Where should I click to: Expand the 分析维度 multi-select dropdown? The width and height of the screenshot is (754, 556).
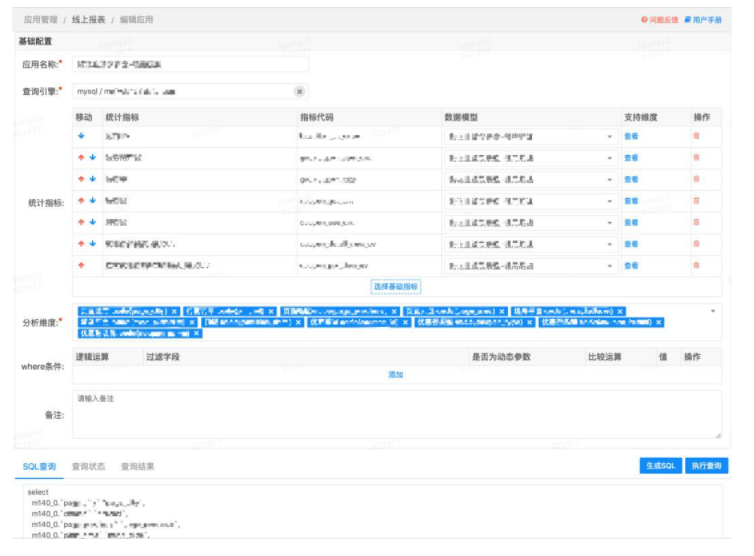pos(712,311)
